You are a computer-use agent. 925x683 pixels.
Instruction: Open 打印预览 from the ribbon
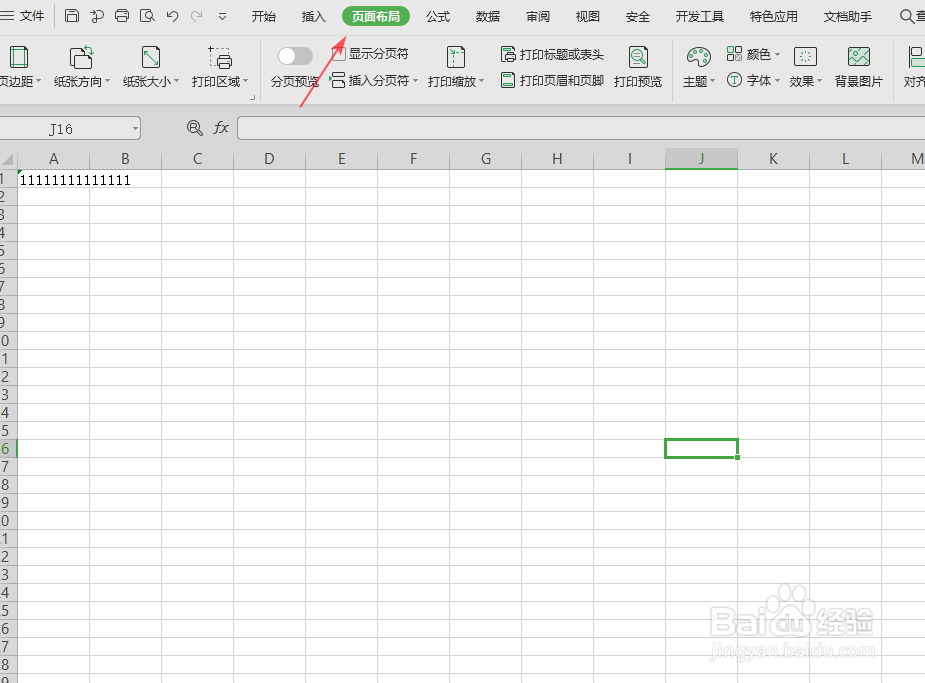[x=638, y=67]
